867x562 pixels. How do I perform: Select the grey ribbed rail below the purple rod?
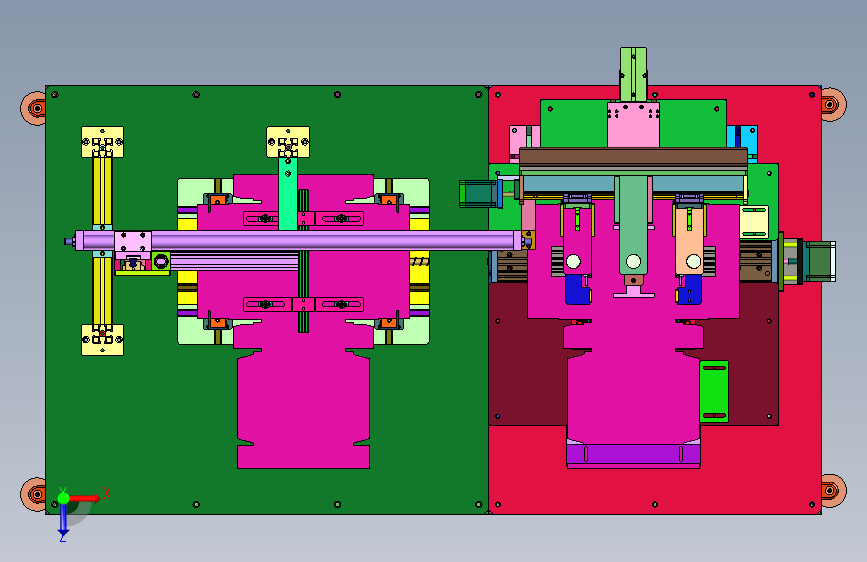(x=234, y=261)
